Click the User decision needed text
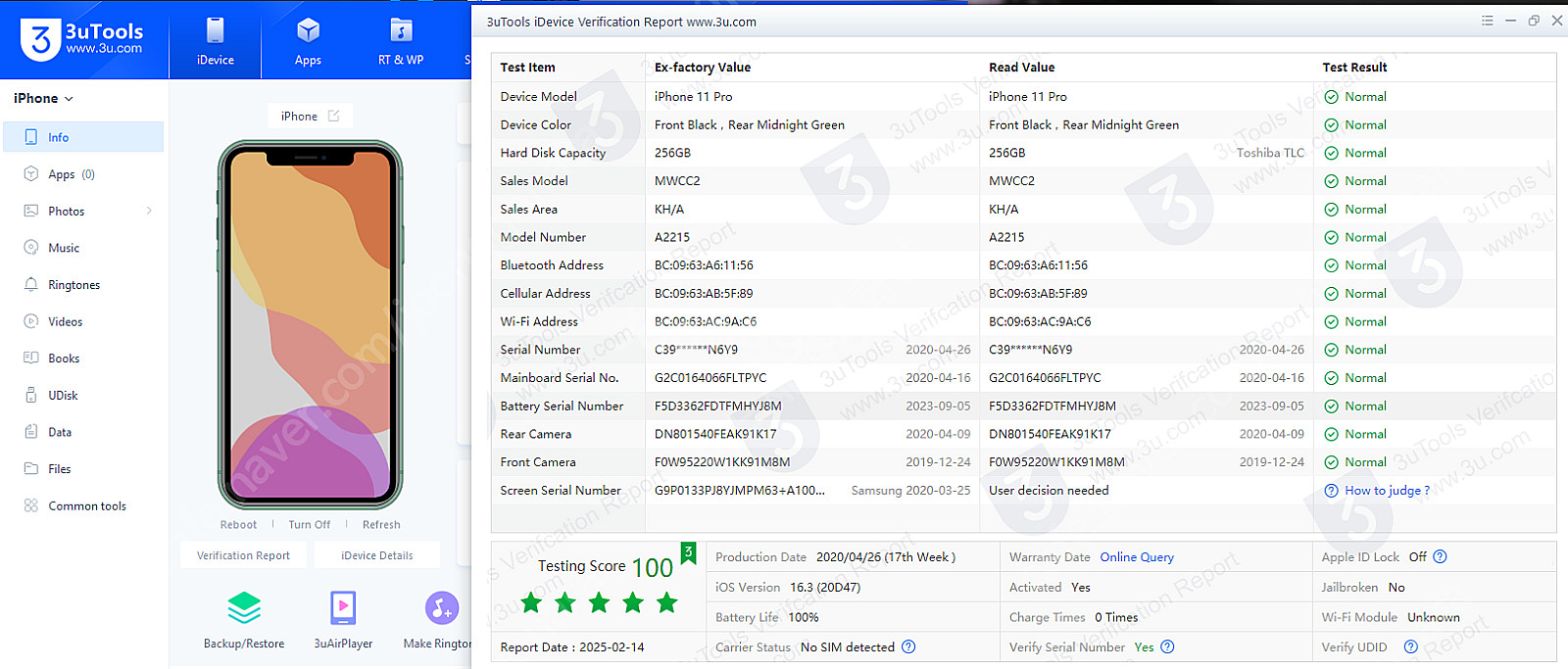 [x=1049, y=491]
